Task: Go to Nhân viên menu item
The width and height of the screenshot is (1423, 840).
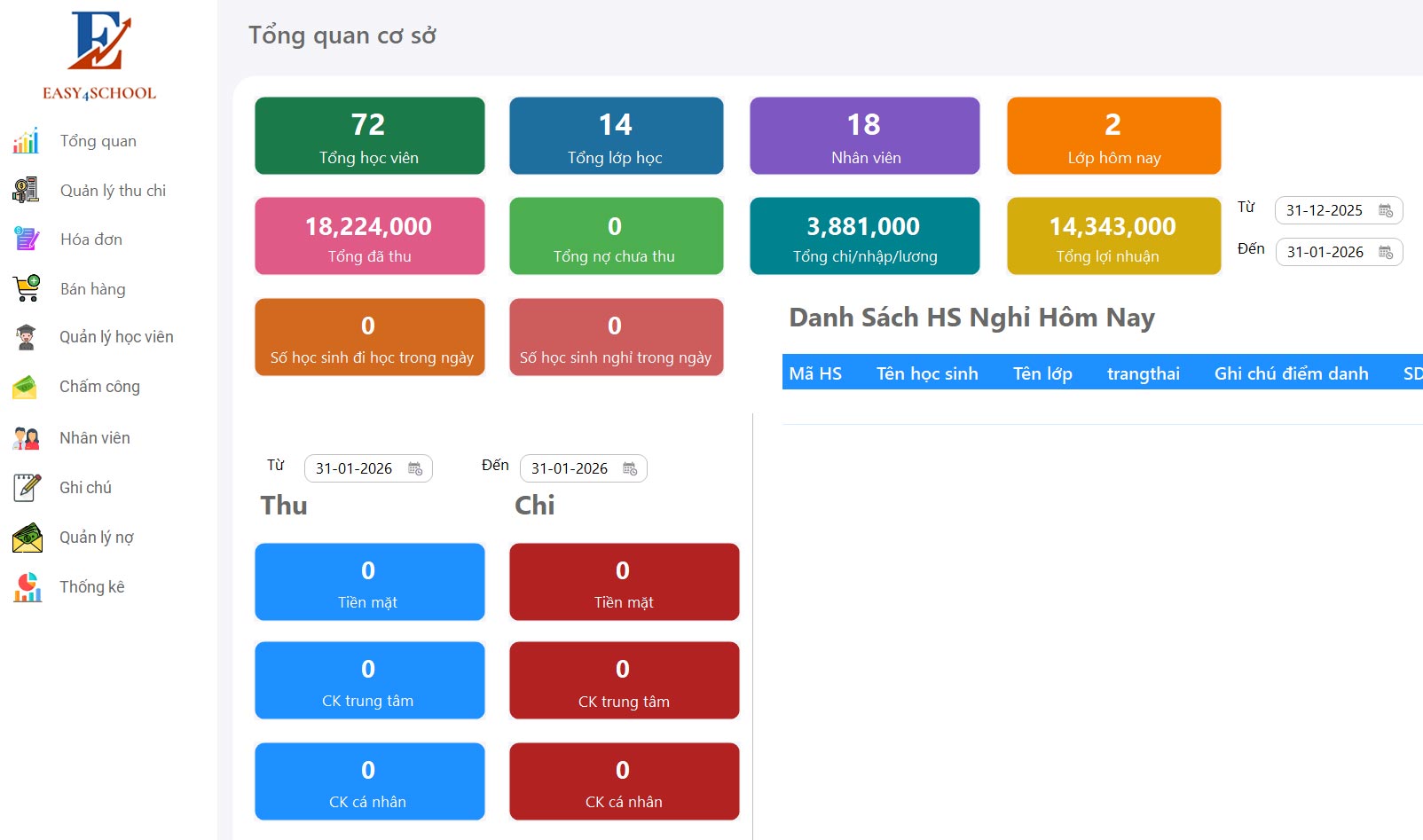Action: point(94,437)
